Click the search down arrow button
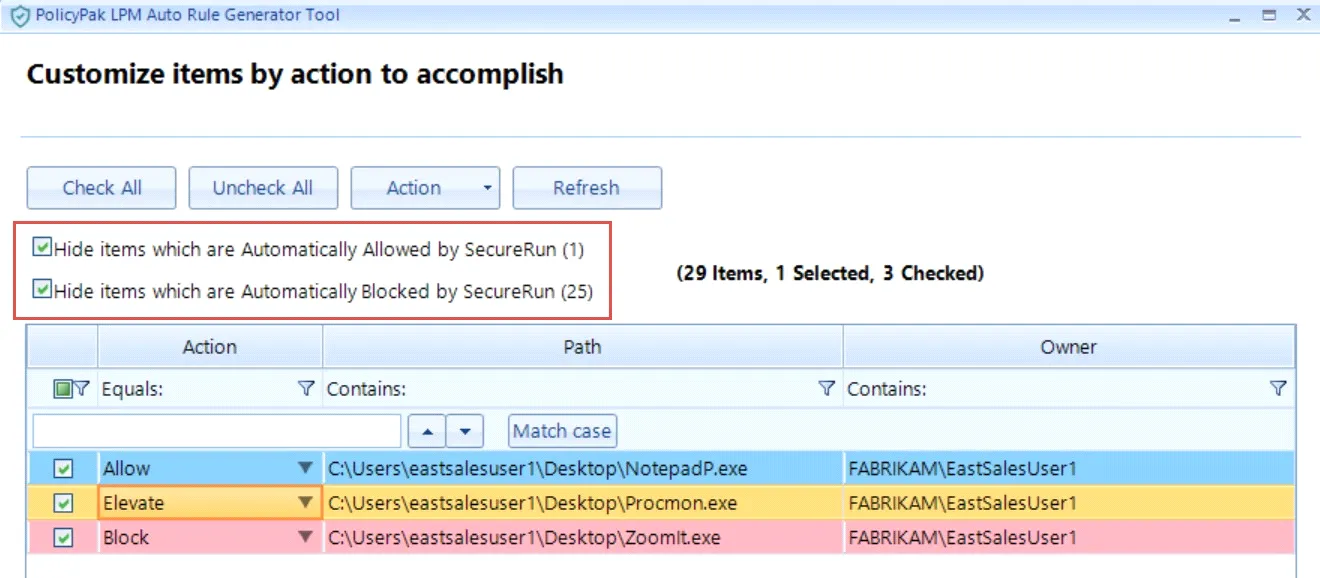Image resolution: width=1320 pixels, height=578 pixels. point(465,431)
